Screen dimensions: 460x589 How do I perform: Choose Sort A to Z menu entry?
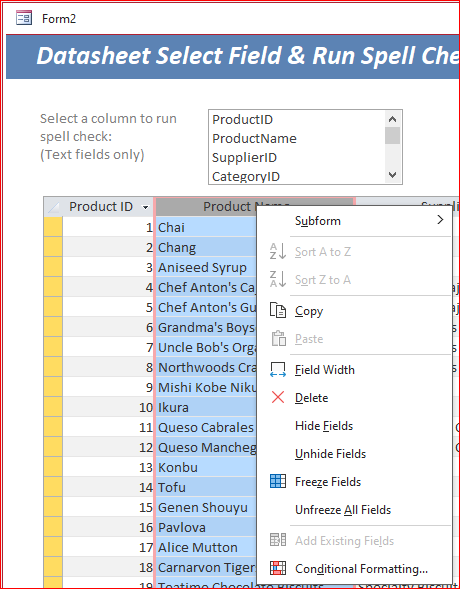pyautogui.click(x=355, y=252)
